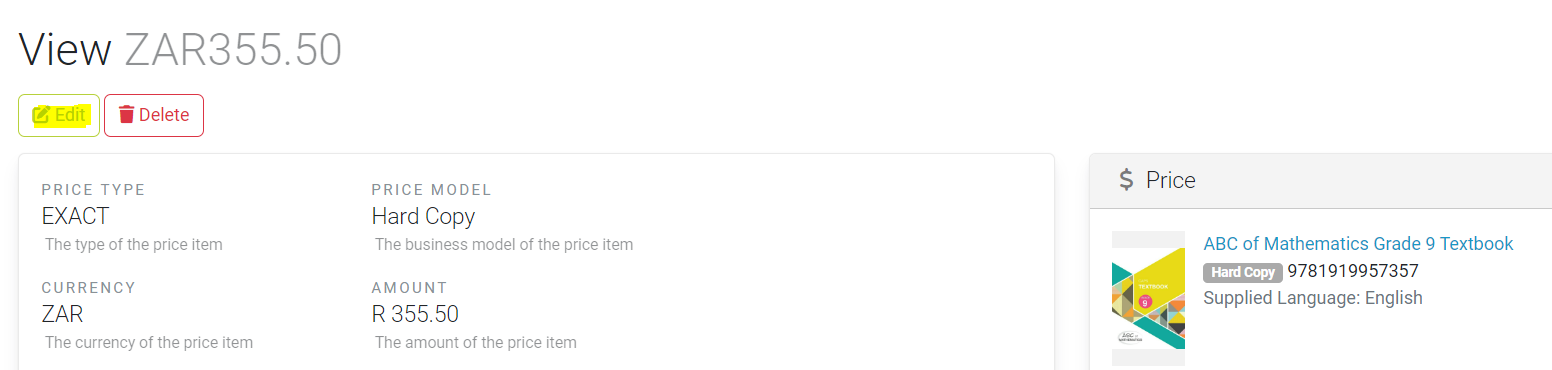The width and height of the screenshot is (1552, 370).
Task: Click the pencil edit icon
Action: (41, 115)
